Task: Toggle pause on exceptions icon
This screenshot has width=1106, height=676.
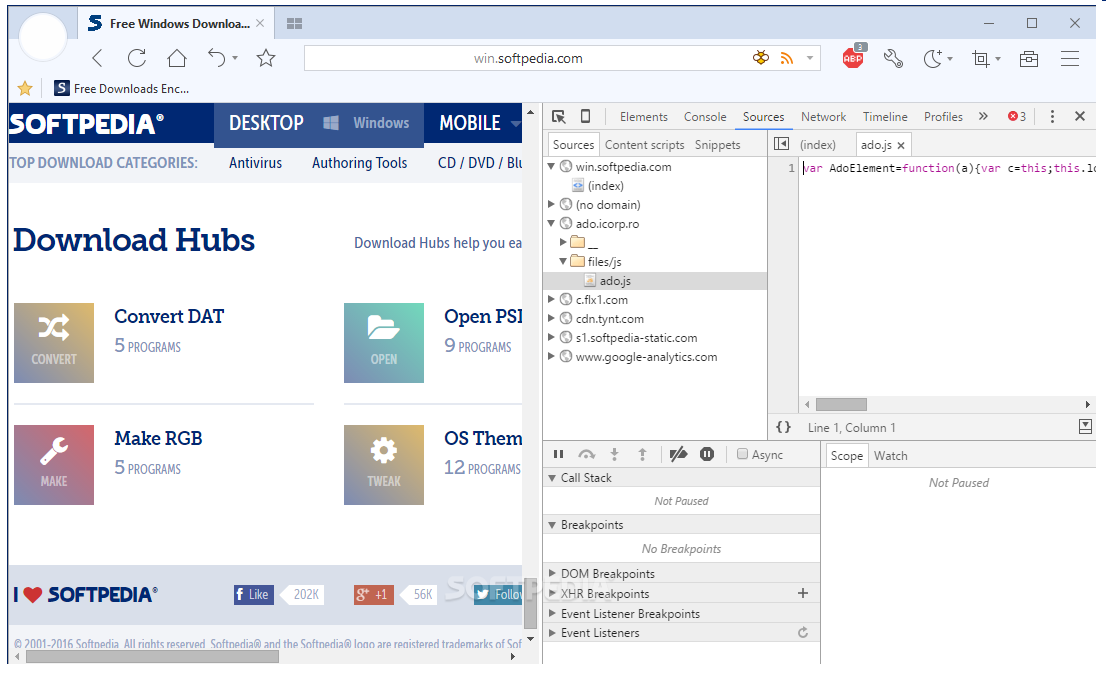Action: point(707,454)
